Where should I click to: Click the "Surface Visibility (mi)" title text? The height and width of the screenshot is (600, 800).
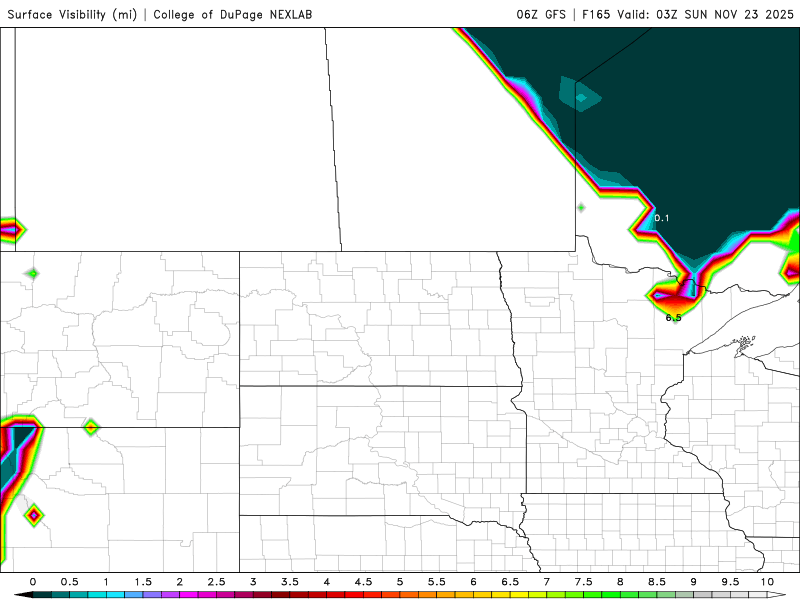72,14
